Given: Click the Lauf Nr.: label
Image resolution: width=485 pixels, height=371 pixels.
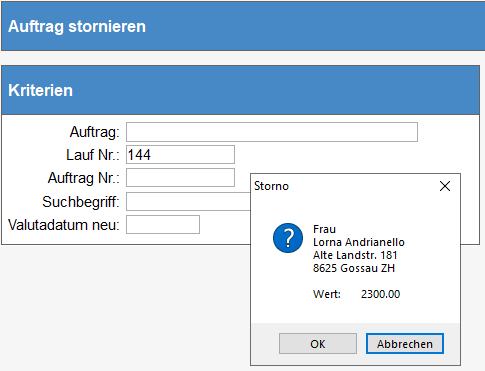Looking at the screenshot, I should click(x=93, y=155).
